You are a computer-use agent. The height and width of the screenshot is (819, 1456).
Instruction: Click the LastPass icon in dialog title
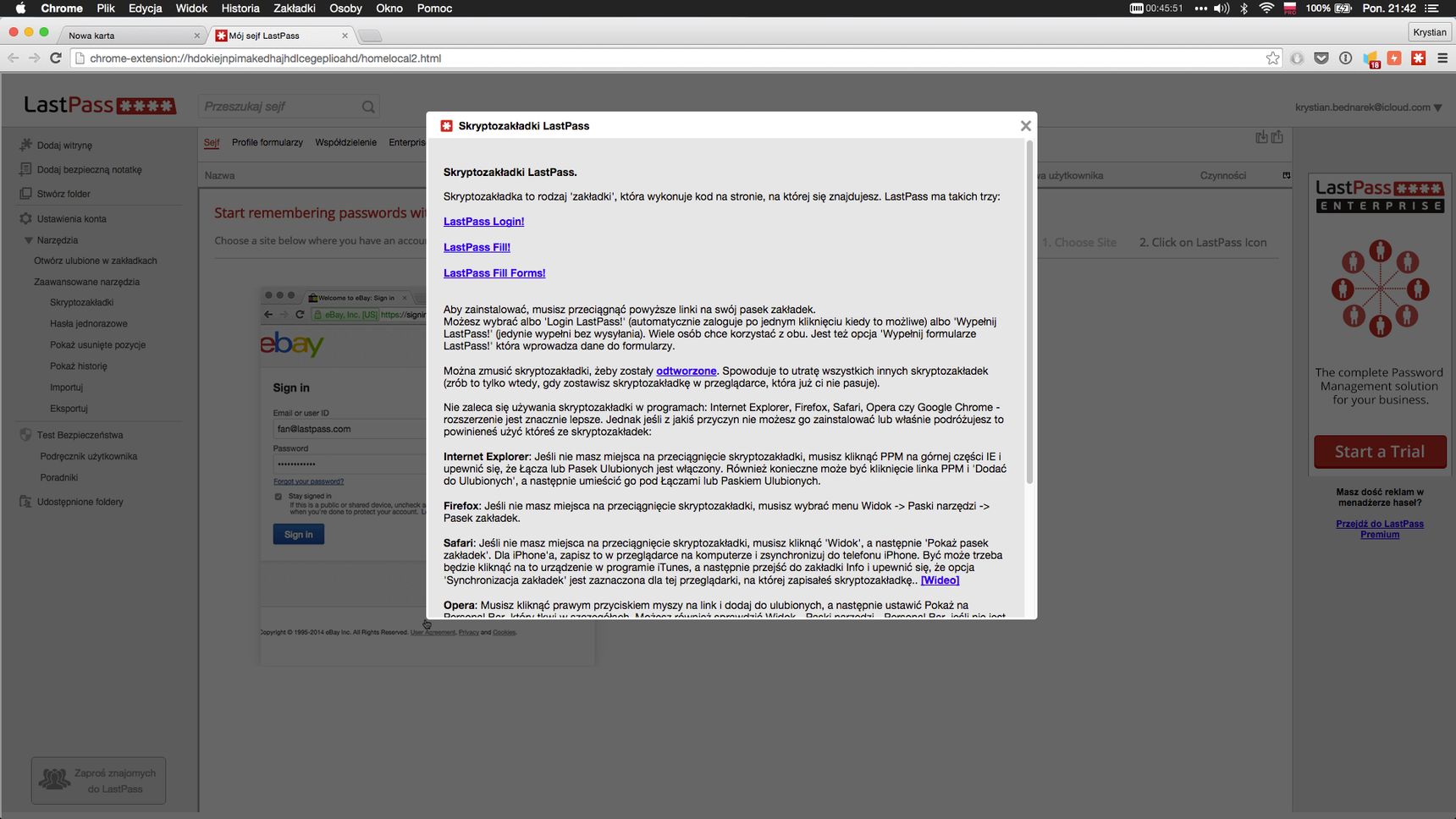[x=446, y=126]
